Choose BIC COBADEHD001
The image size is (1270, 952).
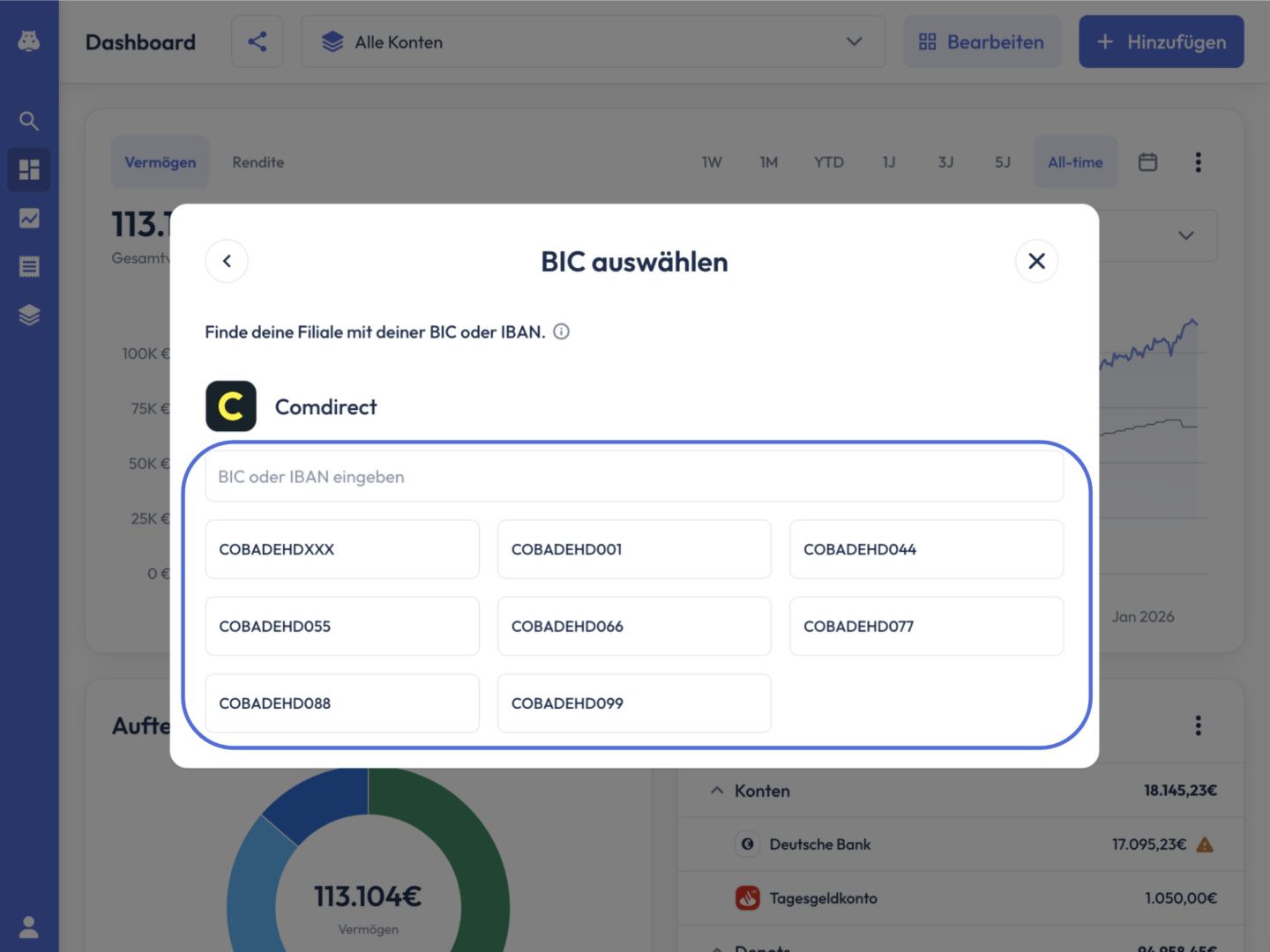[634, 549]
